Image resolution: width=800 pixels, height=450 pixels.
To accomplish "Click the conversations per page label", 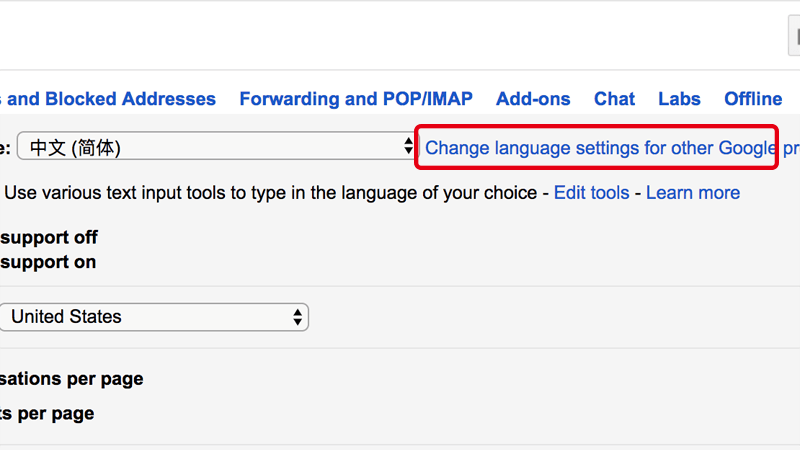I will click(71, 379).
